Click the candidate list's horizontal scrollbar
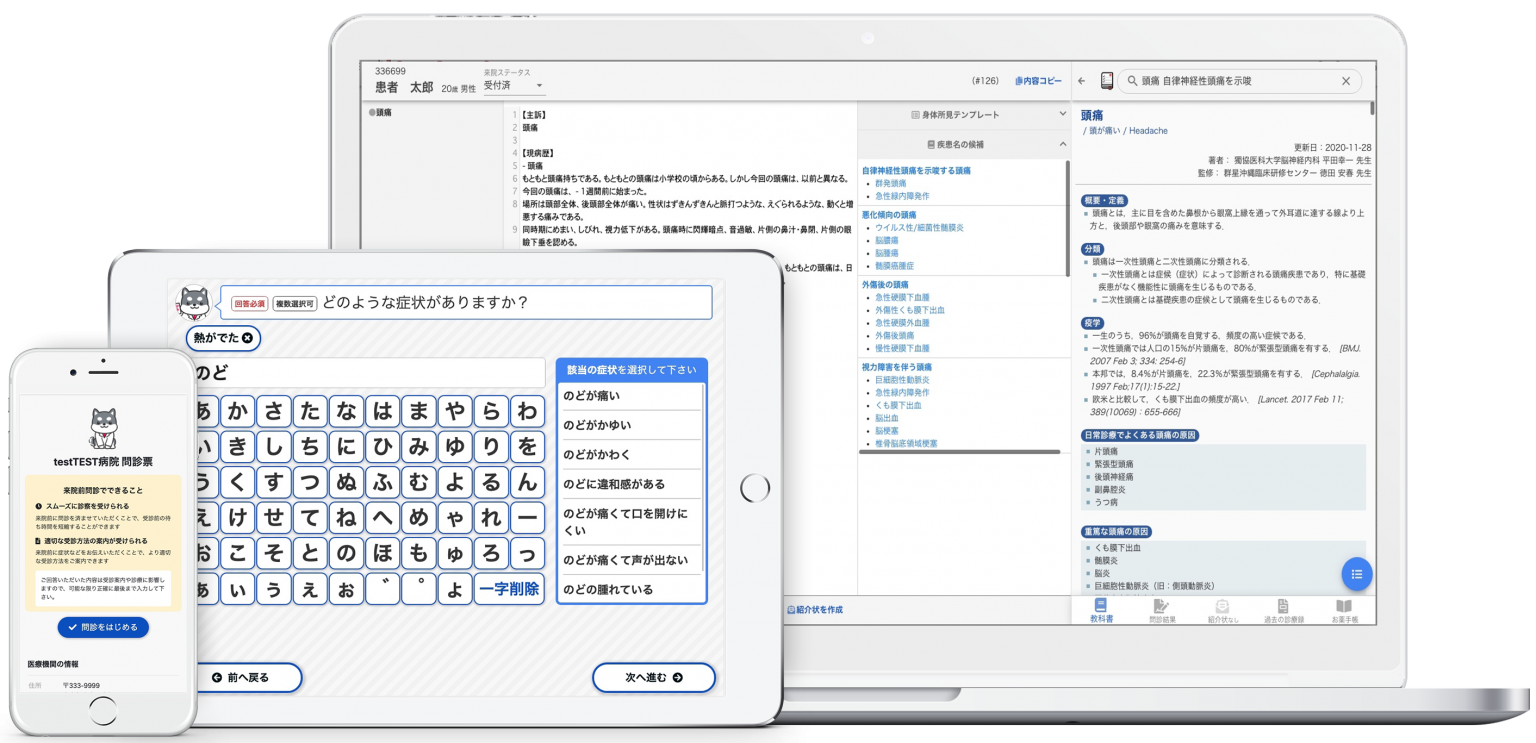 pos(959,452)
